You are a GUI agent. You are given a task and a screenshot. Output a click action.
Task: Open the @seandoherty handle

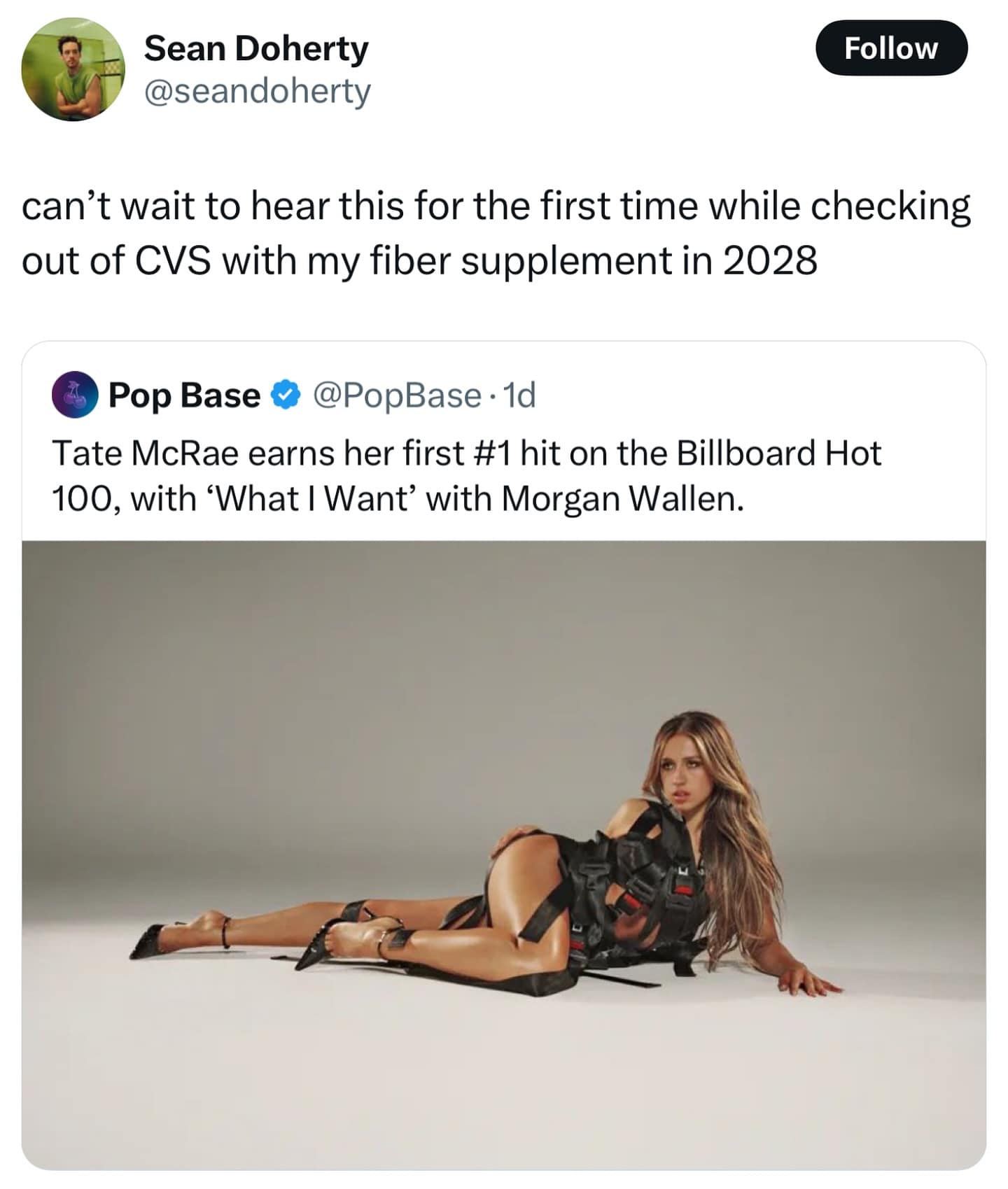click(258, 91)
